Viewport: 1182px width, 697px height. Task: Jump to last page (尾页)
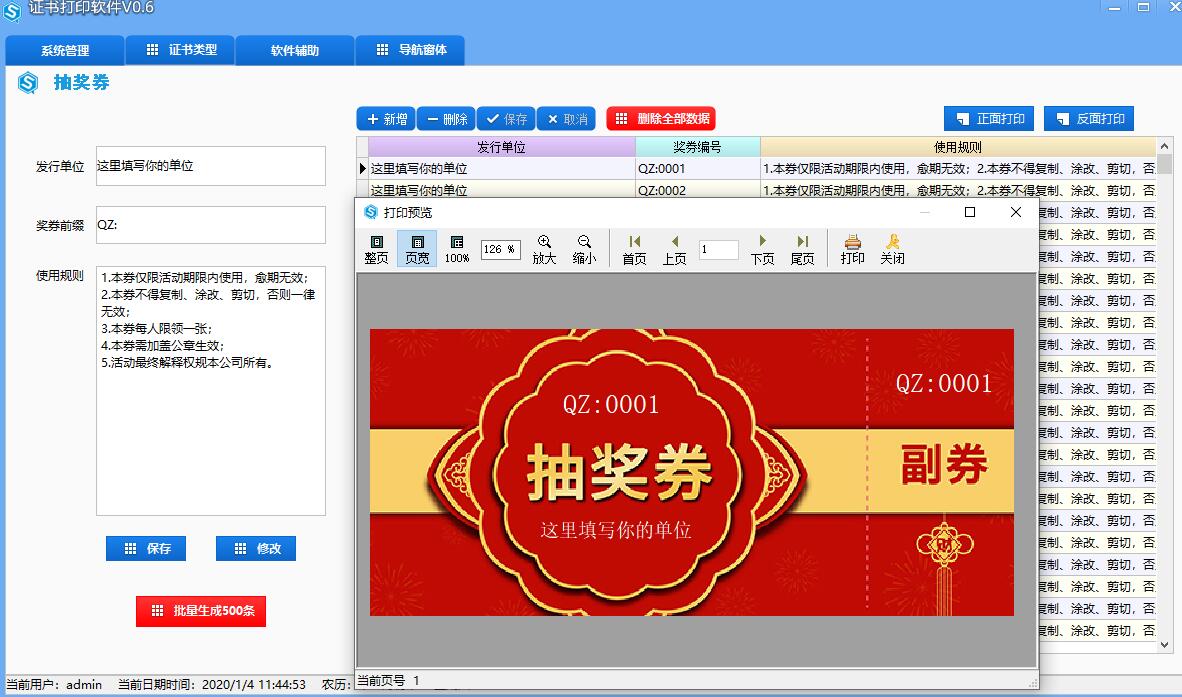click(x=802, y=249)
